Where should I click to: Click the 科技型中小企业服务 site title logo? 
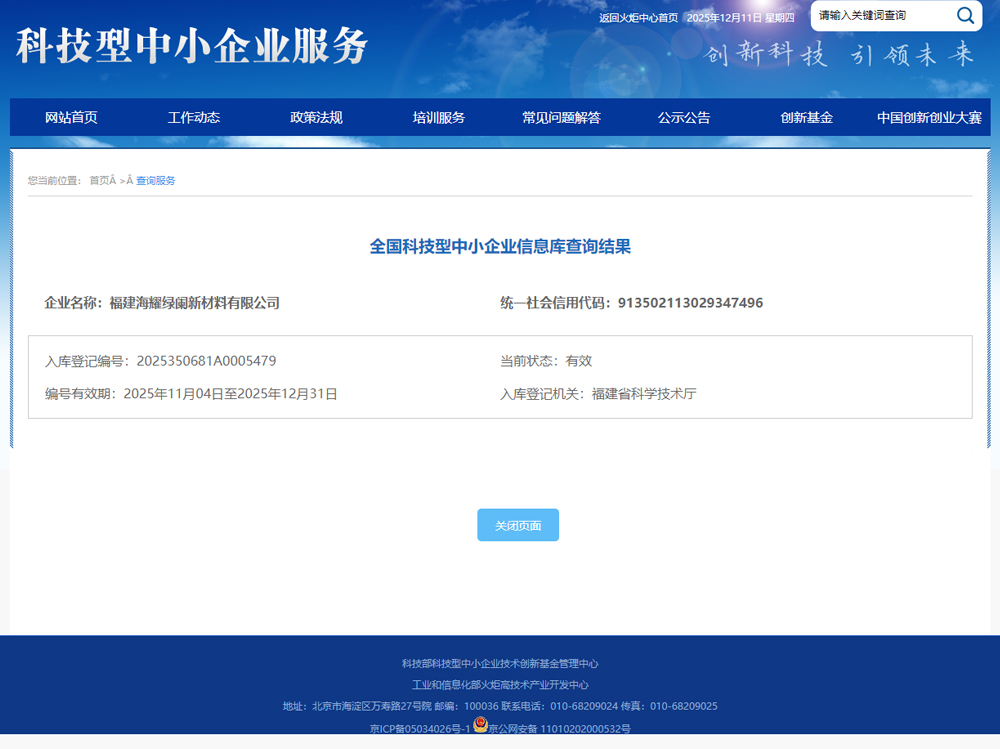pyautogui.click(x=192, y=45)
